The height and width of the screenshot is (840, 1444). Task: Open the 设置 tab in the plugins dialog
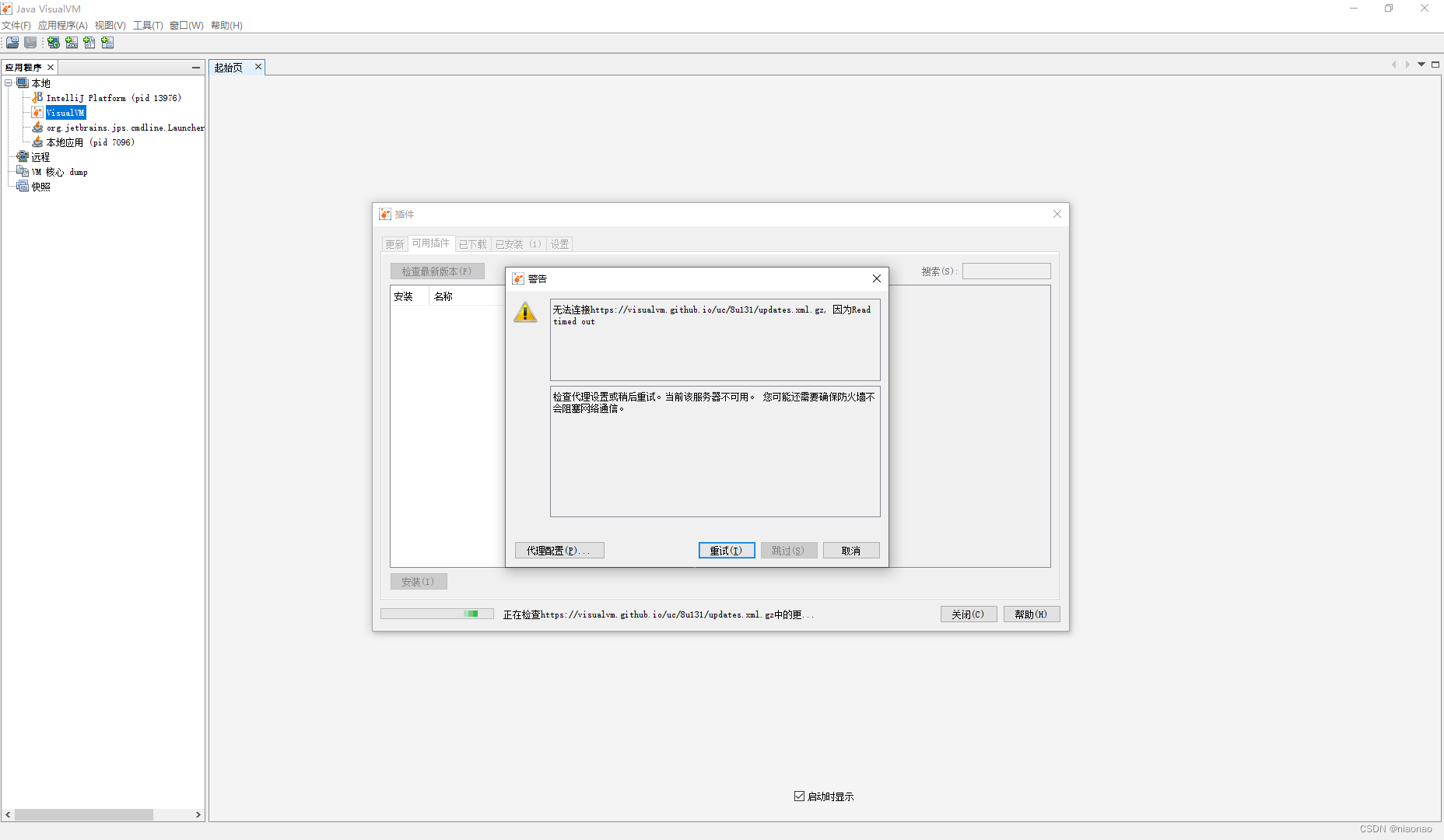click(560, 244)
